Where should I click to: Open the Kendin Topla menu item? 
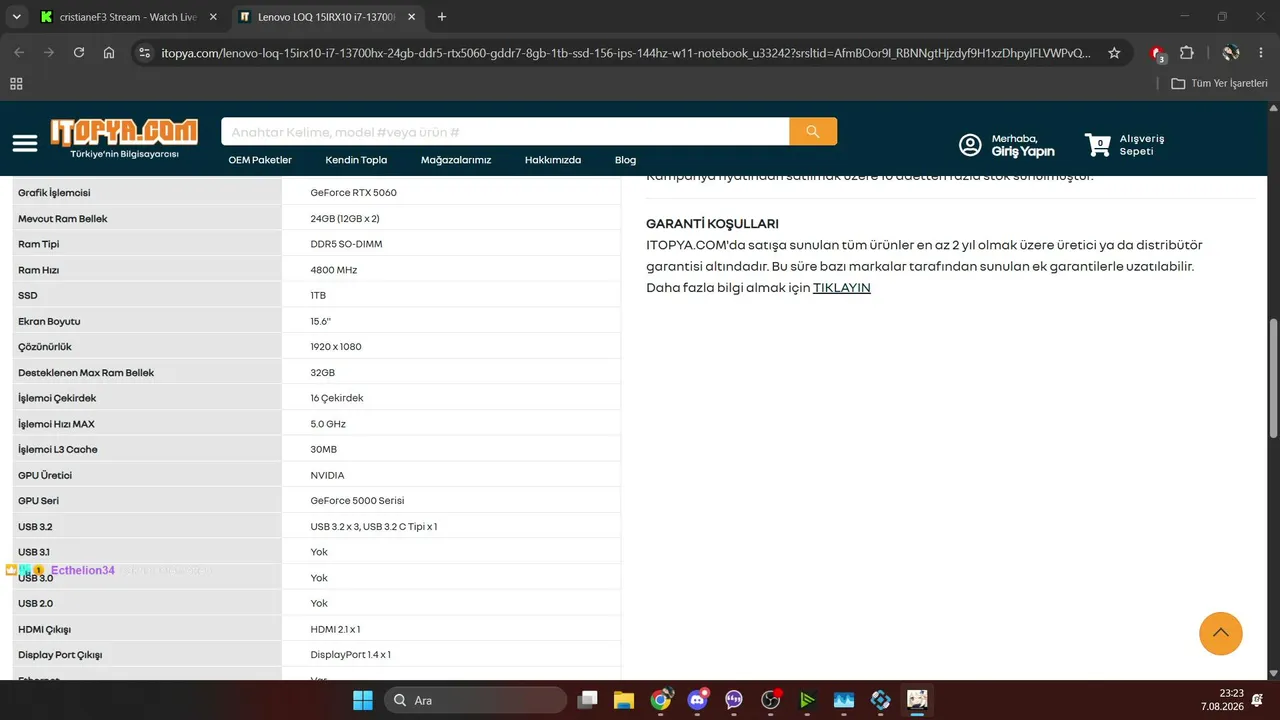tap(356, 160)
